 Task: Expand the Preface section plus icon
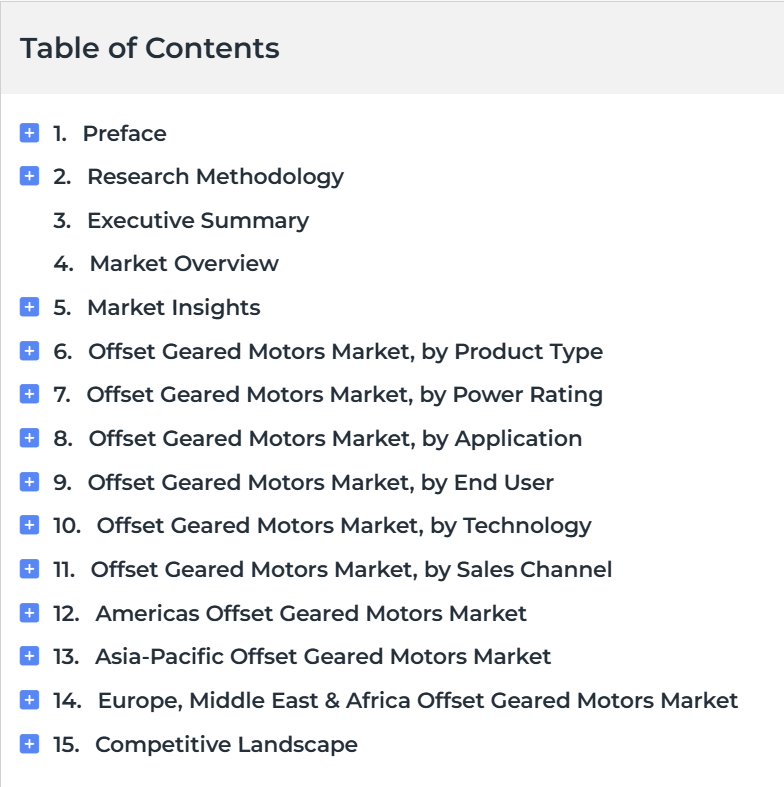coord(29,133)
